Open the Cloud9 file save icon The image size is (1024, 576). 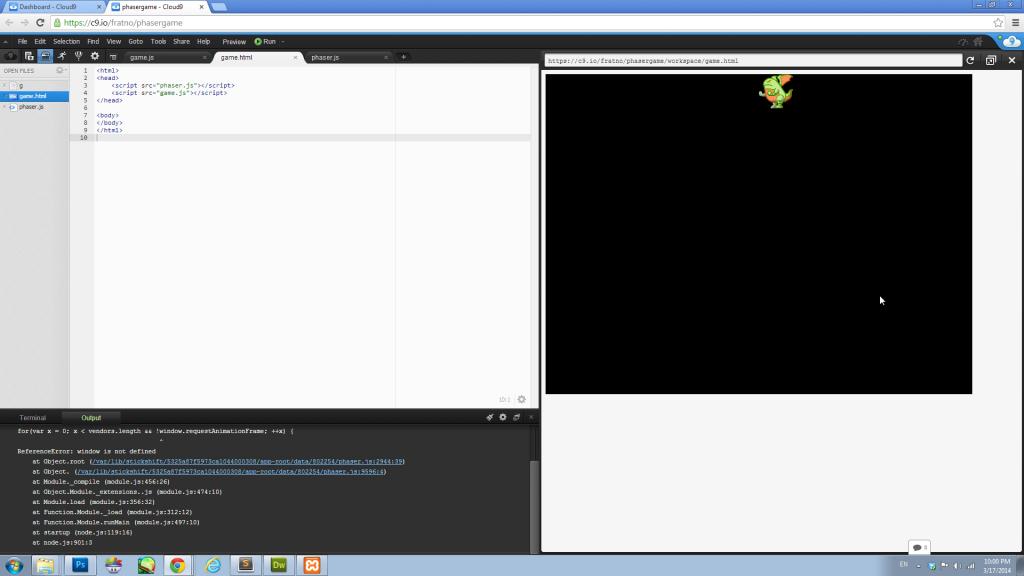pyautogui.click(x=29, y=56)
